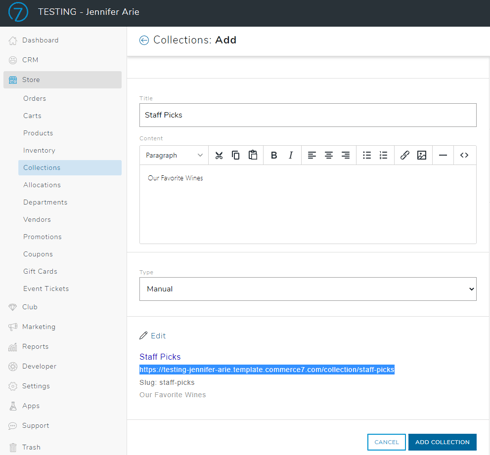This screenshot has height=455, width=490.
Task: Open the Paragraph format dropdown
Action: pos(174,155)
